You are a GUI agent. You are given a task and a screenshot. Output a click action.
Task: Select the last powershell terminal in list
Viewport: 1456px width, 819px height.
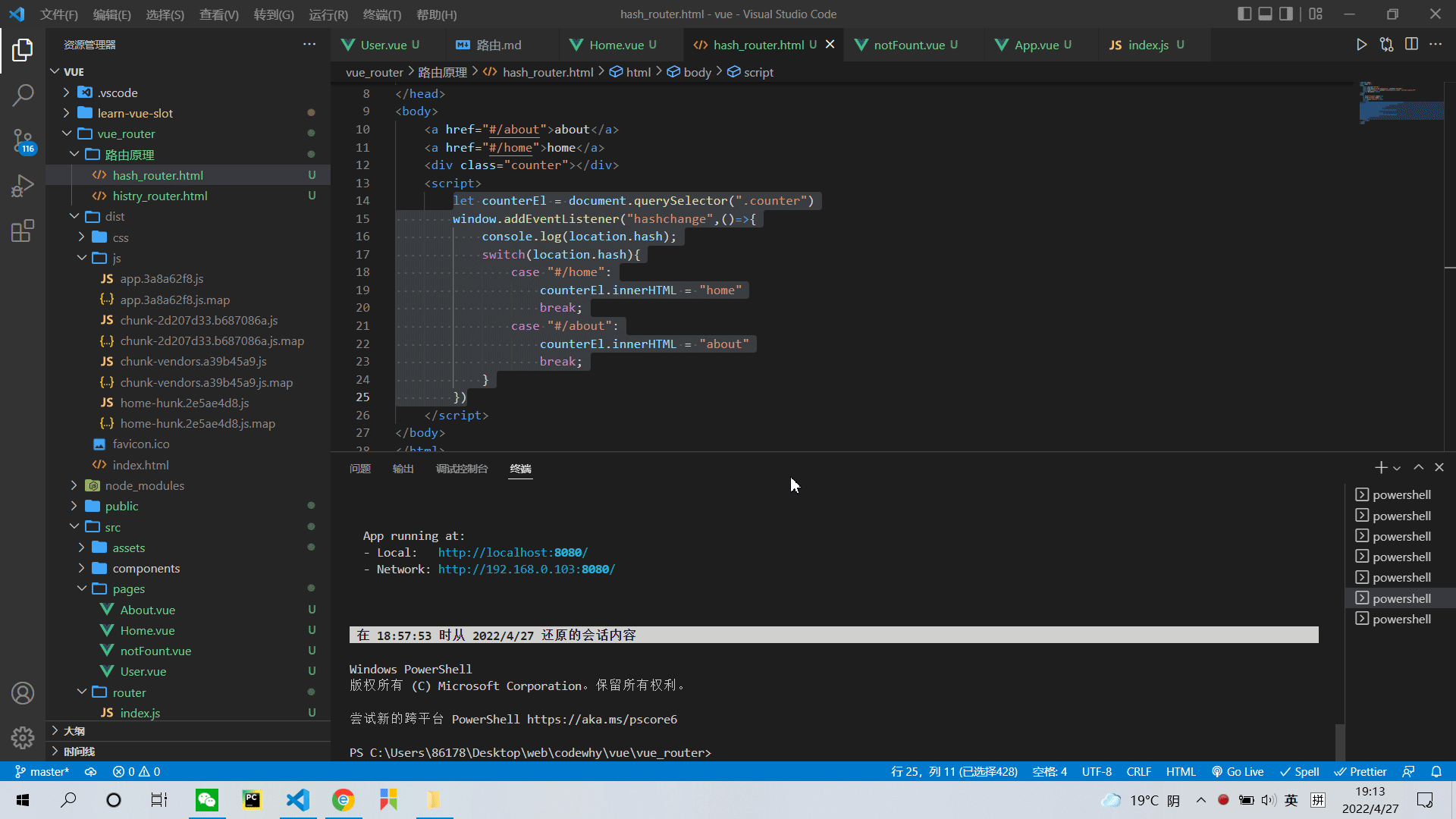pyautogui.click(x=1401, y=619)
